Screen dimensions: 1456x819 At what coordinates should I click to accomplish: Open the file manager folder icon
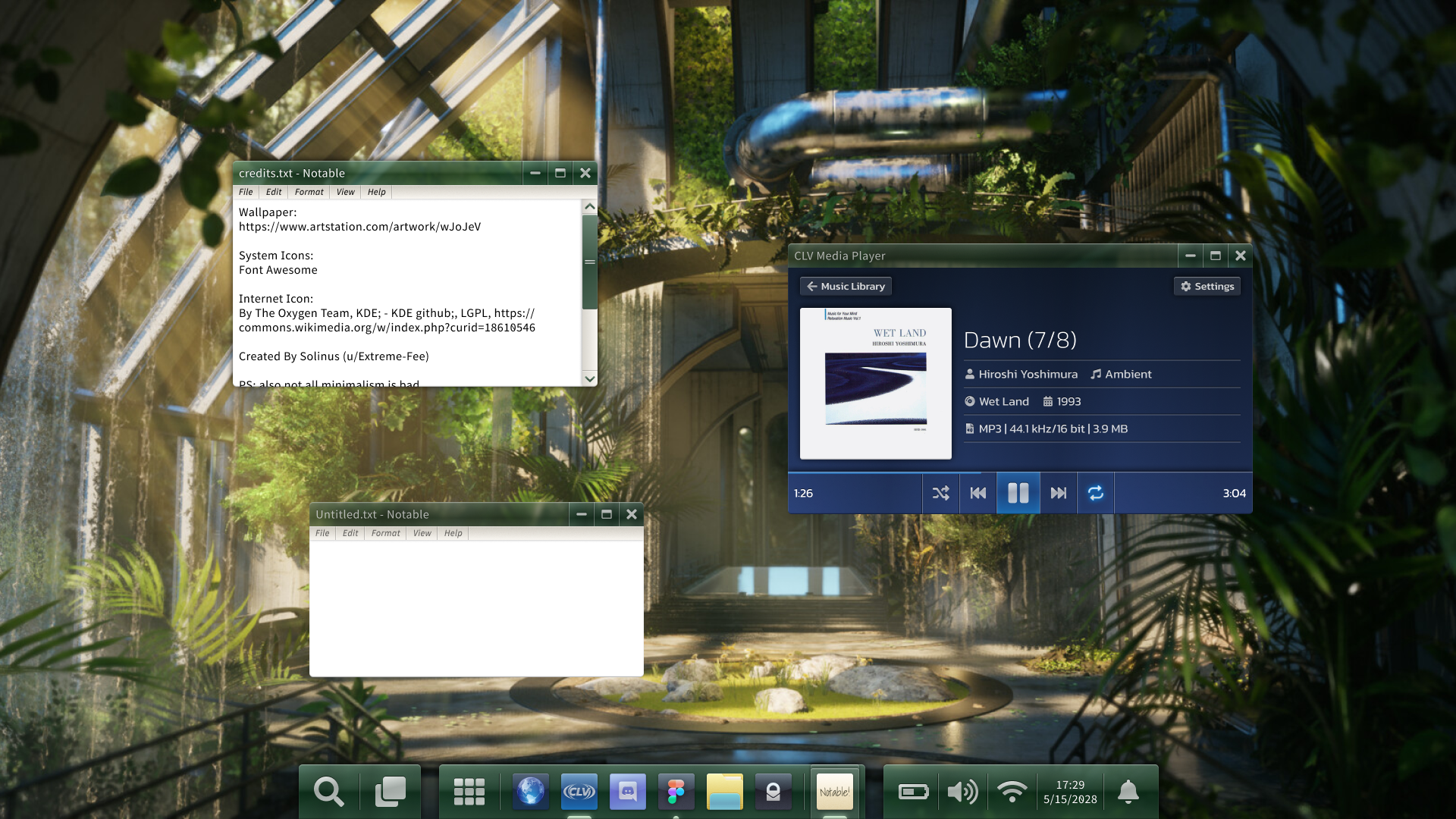(x=724, y=792)
